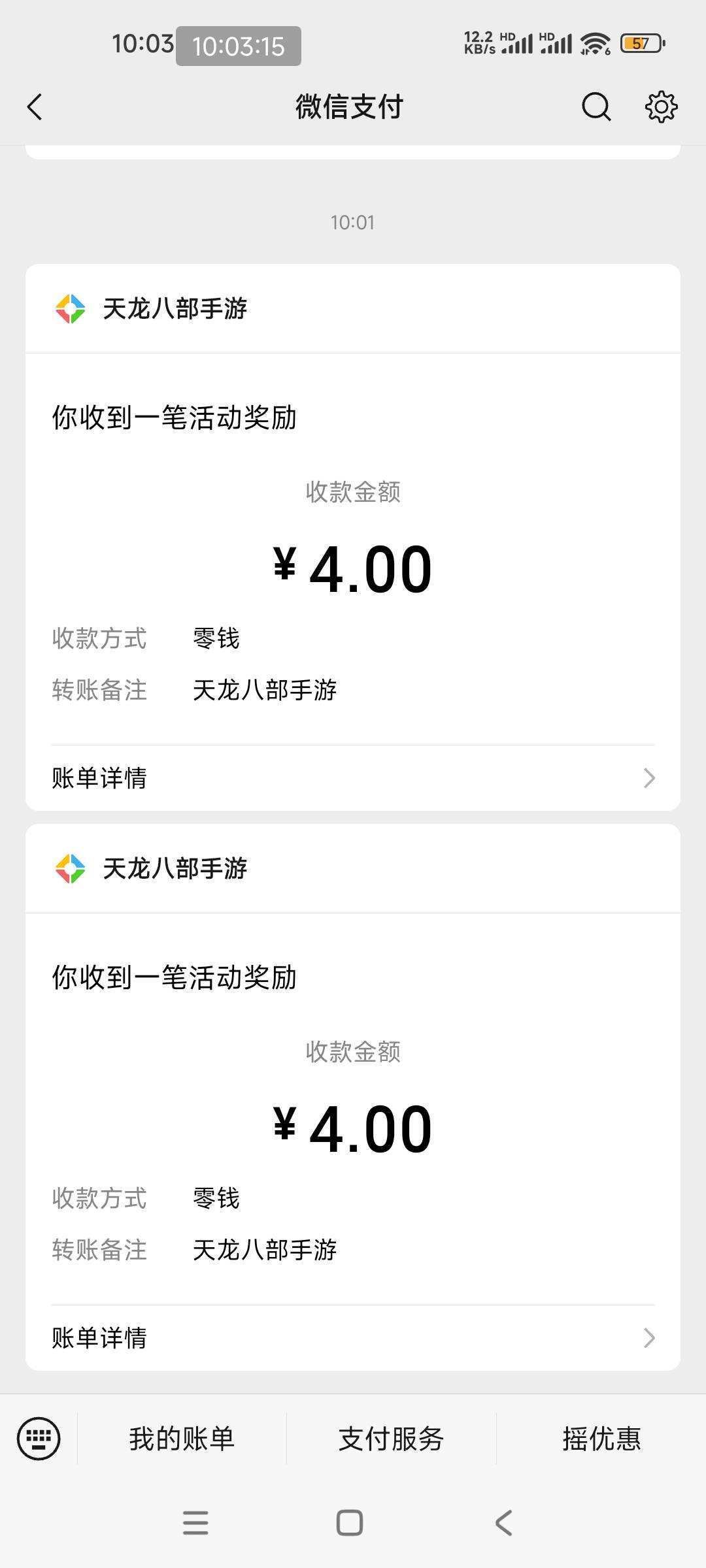Switch to keyboard input icon

39,1438
